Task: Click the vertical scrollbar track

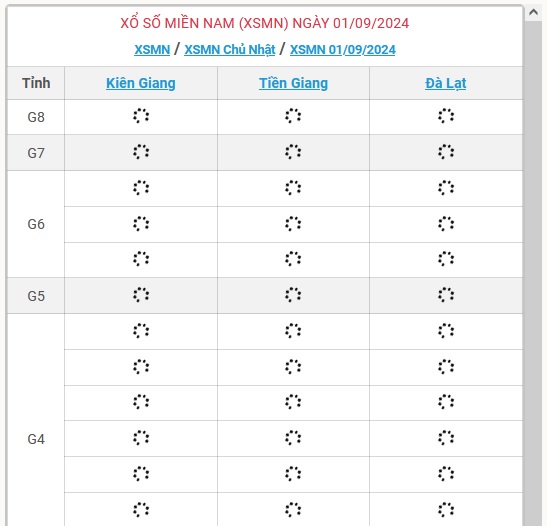Action: (x=533, y=272)
